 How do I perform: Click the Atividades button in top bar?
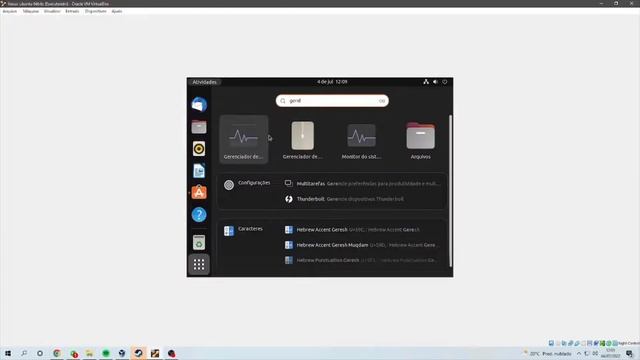click(204, 82)
